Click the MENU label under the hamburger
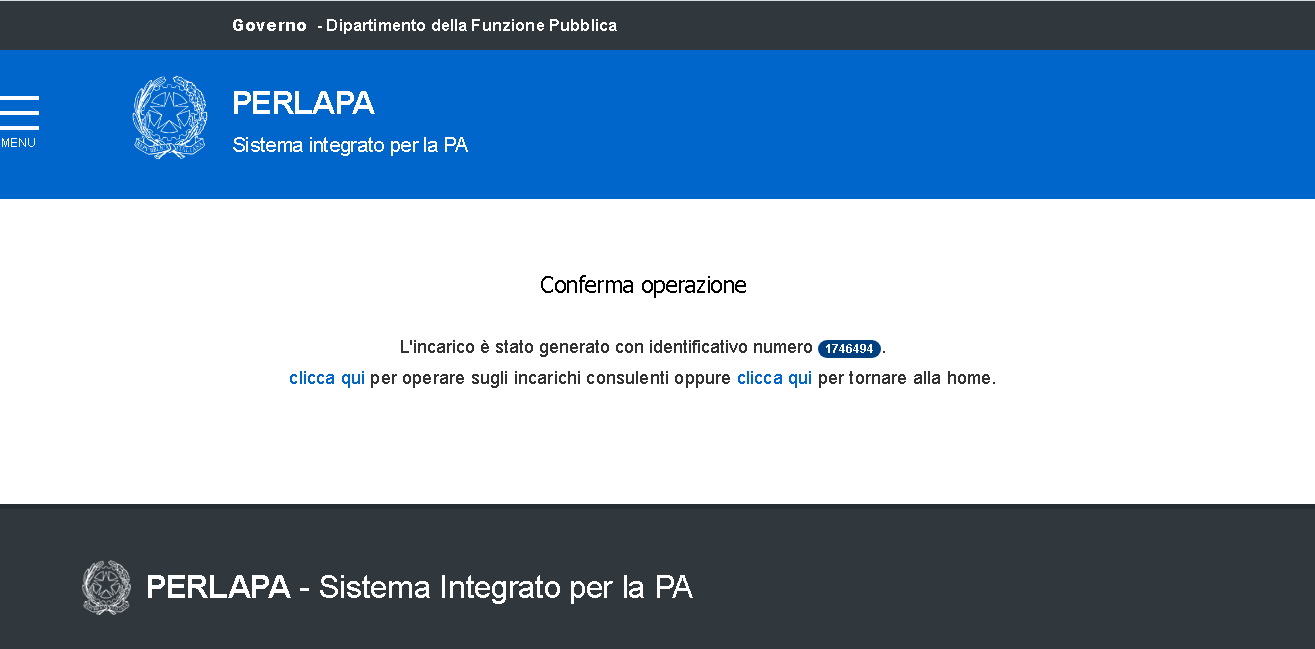 click(18, 143)
